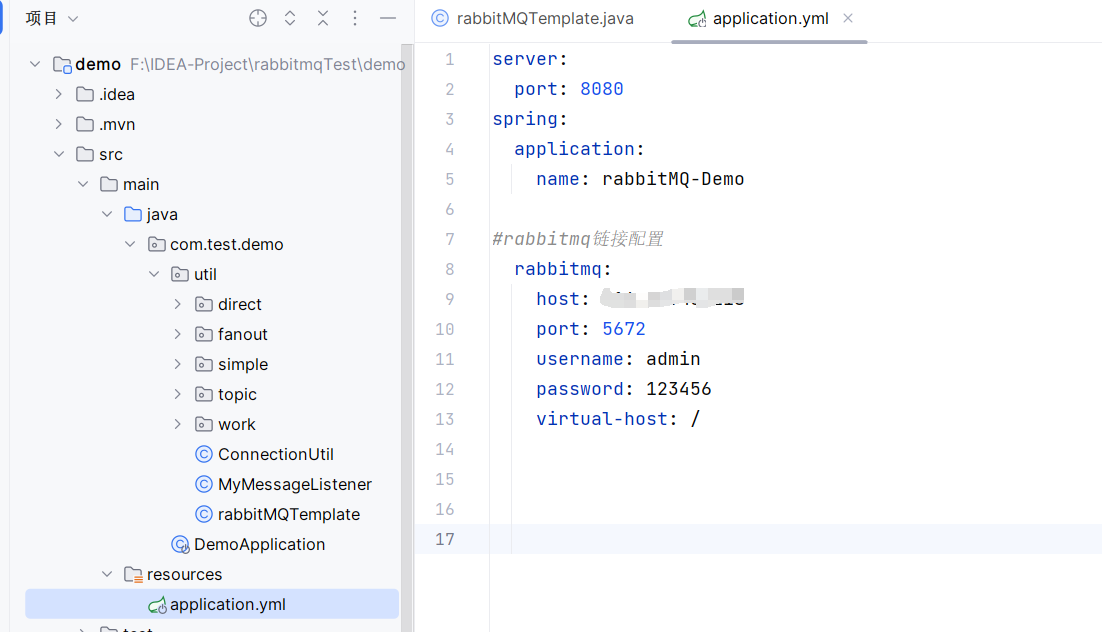Collapse the src folder

[59, 154]
